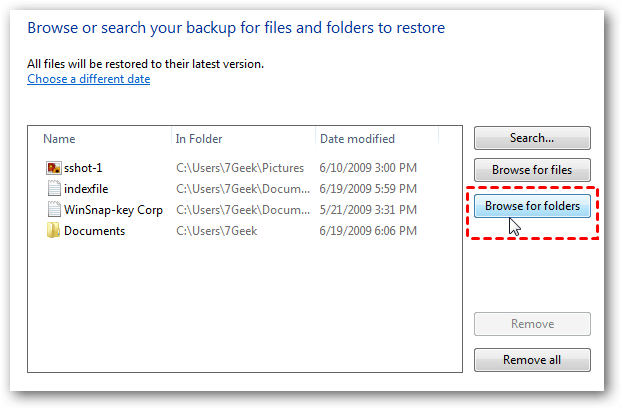The image size is (622, 409).
Task: Click the 5/21/2009 3:31 PM date entry
Action: pyautogui.click(x=367, y=210)
